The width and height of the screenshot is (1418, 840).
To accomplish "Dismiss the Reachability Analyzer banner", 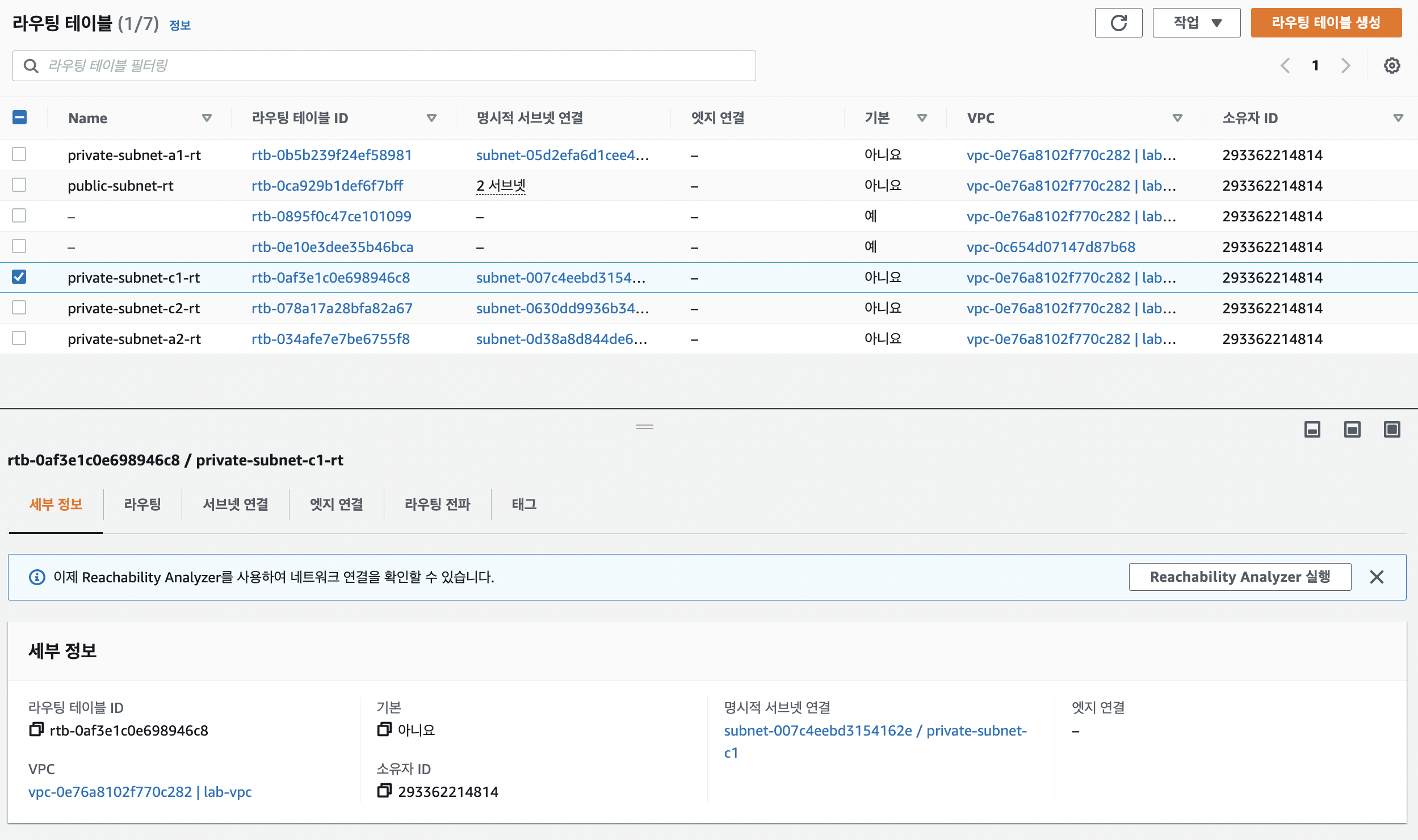I will (x=1377, y=577).
